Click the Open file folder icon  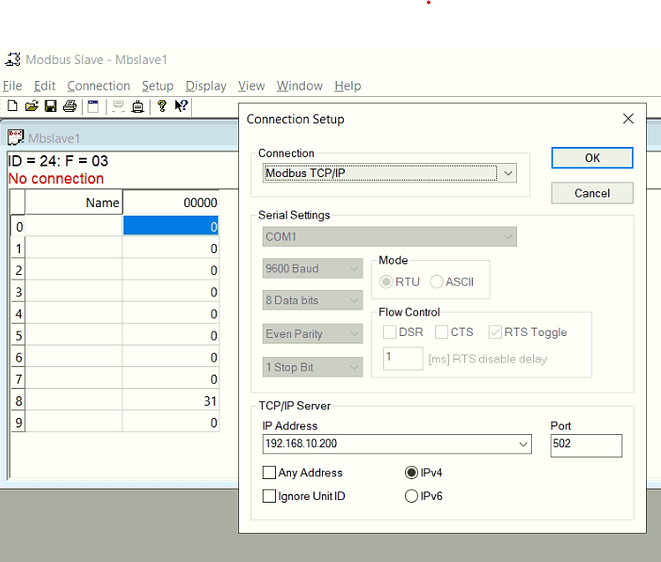click(x=31, y=106)
